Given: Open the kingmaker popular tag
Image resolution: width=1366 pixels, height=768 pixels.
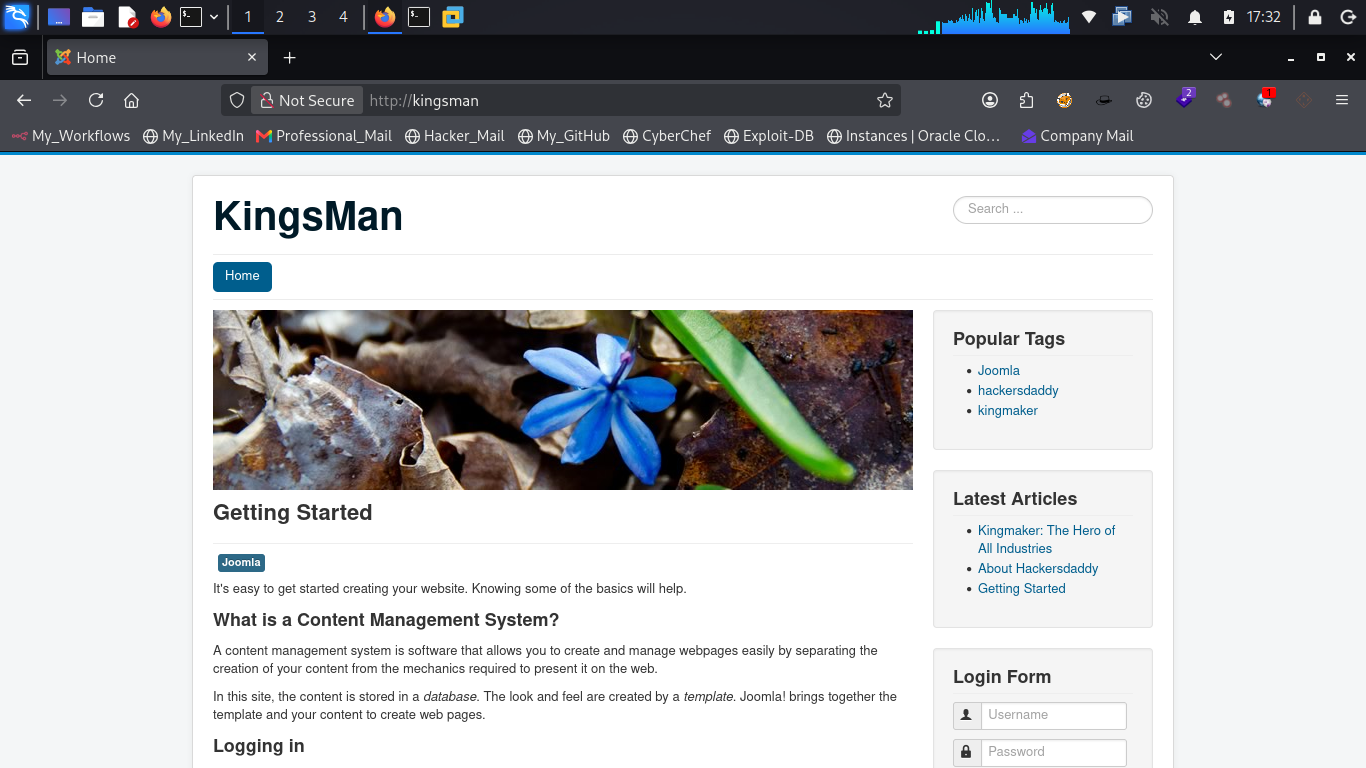Looking at the screenshot, I should pos(1008,410).
